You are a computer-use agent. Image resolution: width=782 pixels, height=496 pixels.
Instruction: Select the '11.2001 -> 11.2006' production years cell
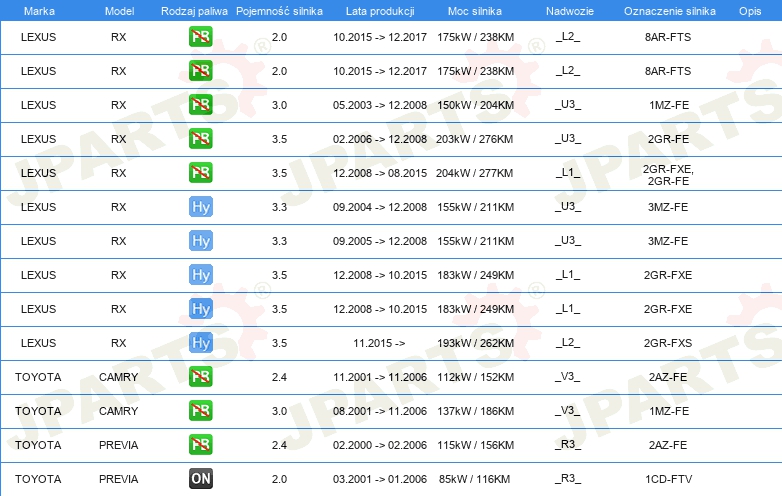(x=380, y=377)
